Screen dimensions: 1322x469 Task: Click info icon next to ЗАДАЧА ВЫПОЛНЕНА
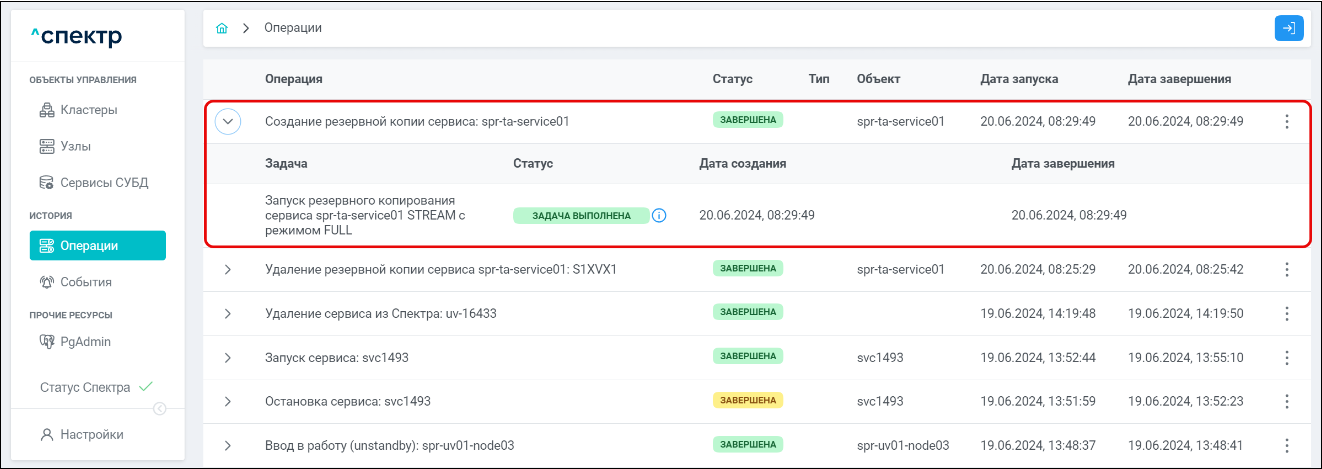pyautogui.click(x=659, y=215)
